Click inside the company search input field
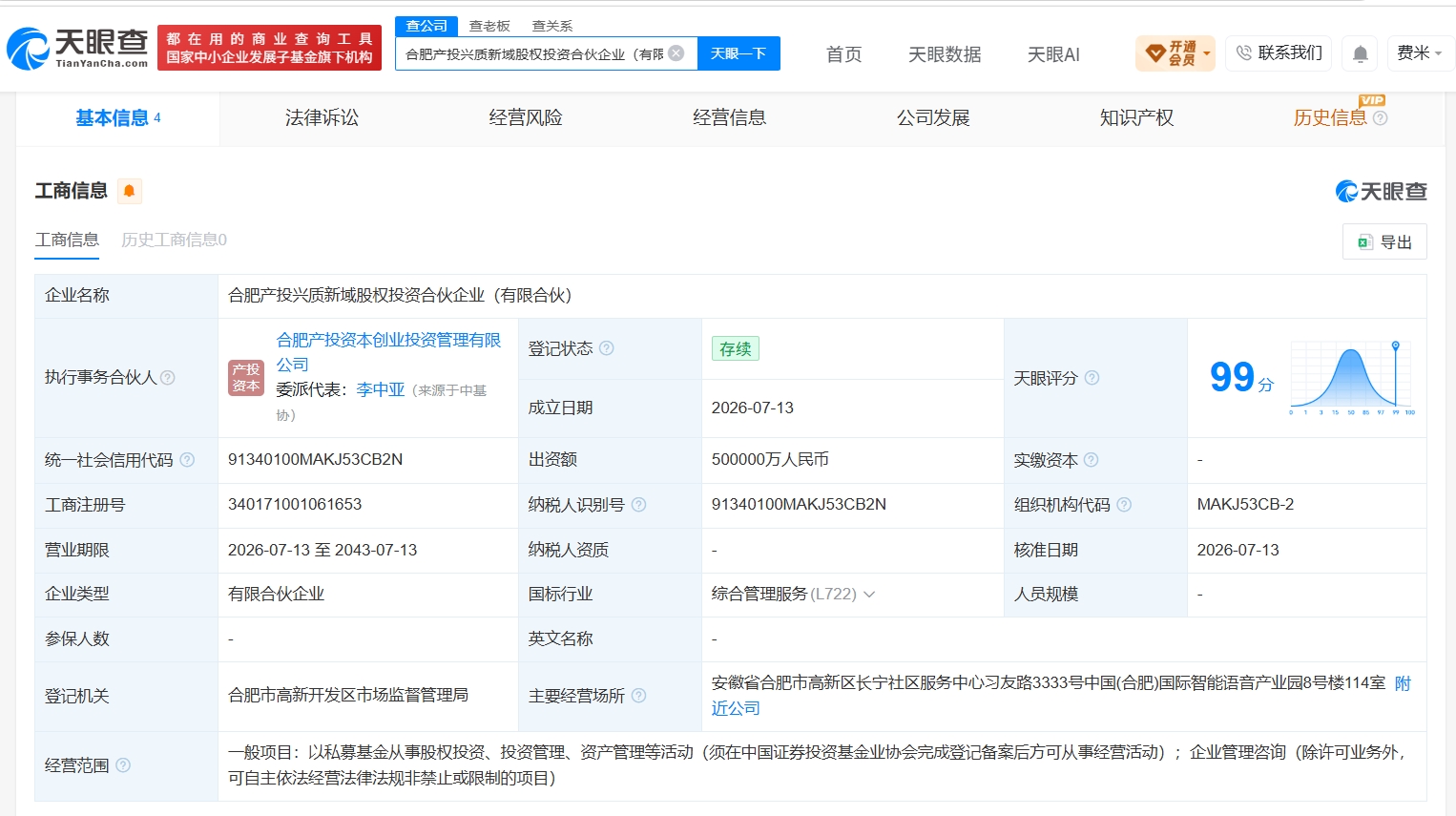This screenshot has width=1456, height=816. tap(534, 53)
